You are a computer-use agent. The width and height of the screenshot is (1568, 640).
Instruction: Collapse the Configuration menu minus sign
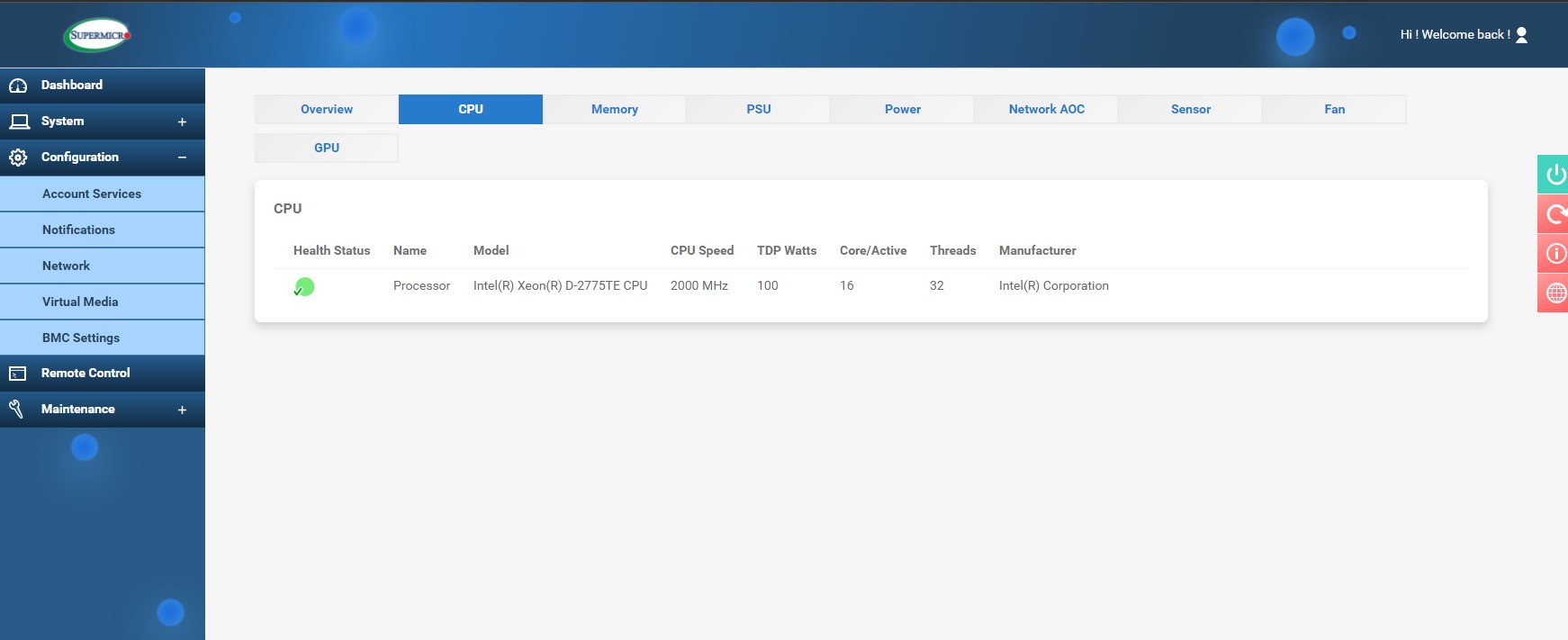(182, 158)
